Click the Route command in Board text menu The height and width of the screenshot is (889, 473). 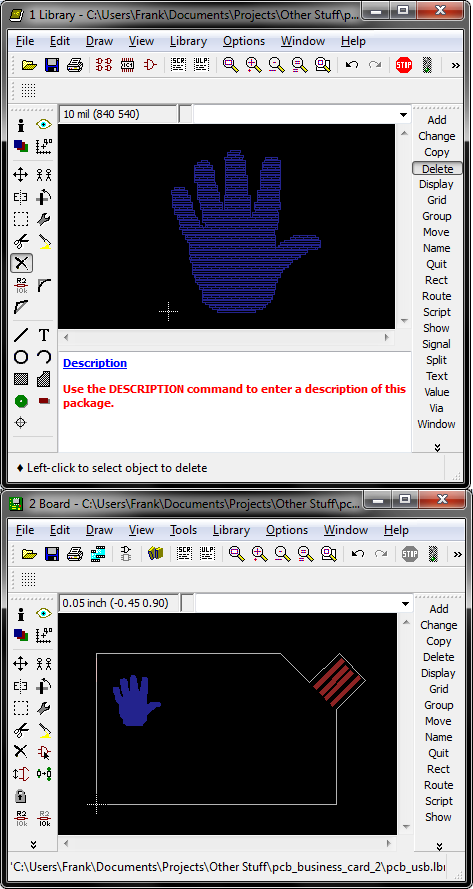coord(438,785)
